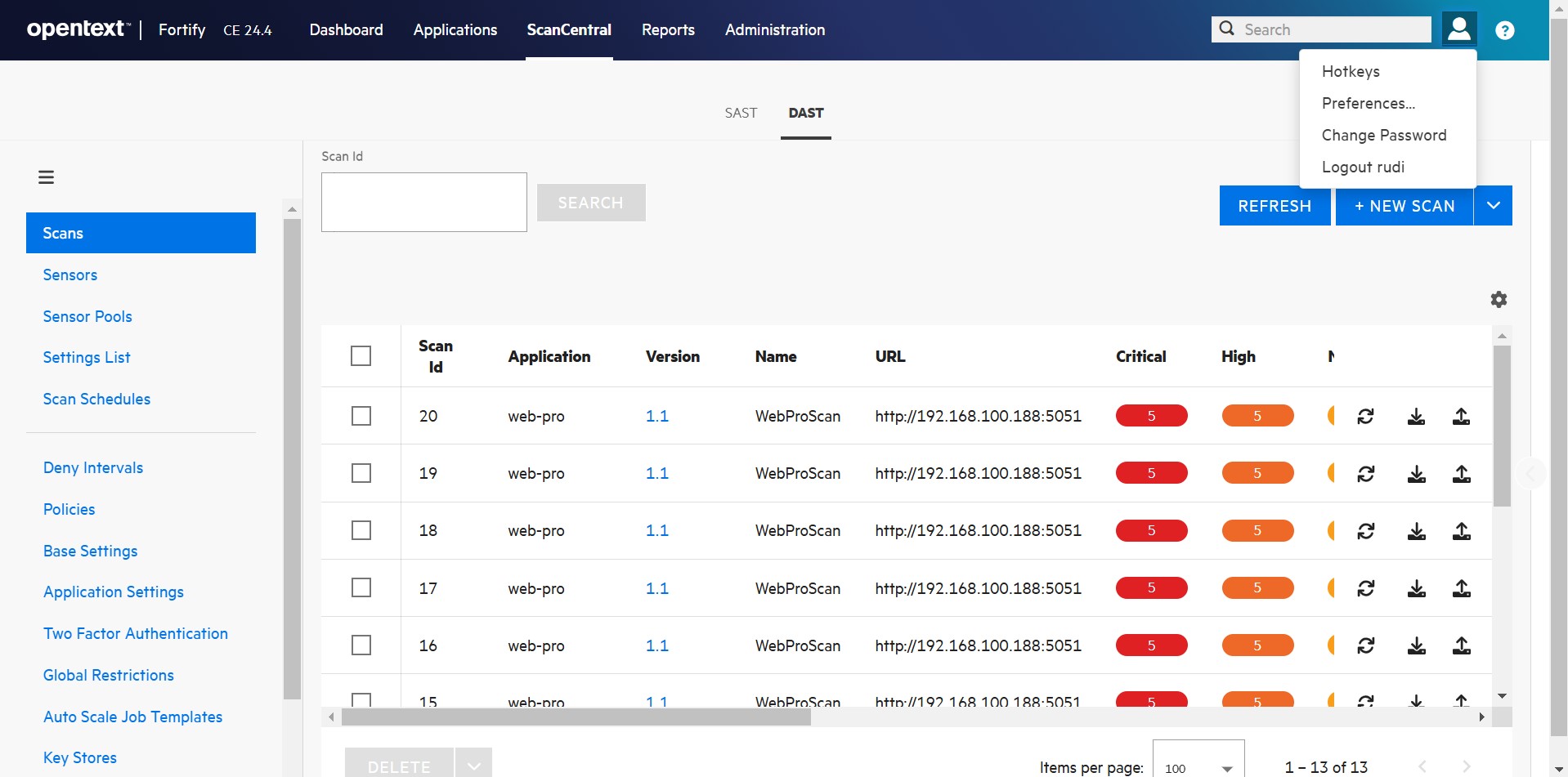This screenshot has height=777, width=1568.
Task: Open the help question mark icon
Action: [1504, 30]
